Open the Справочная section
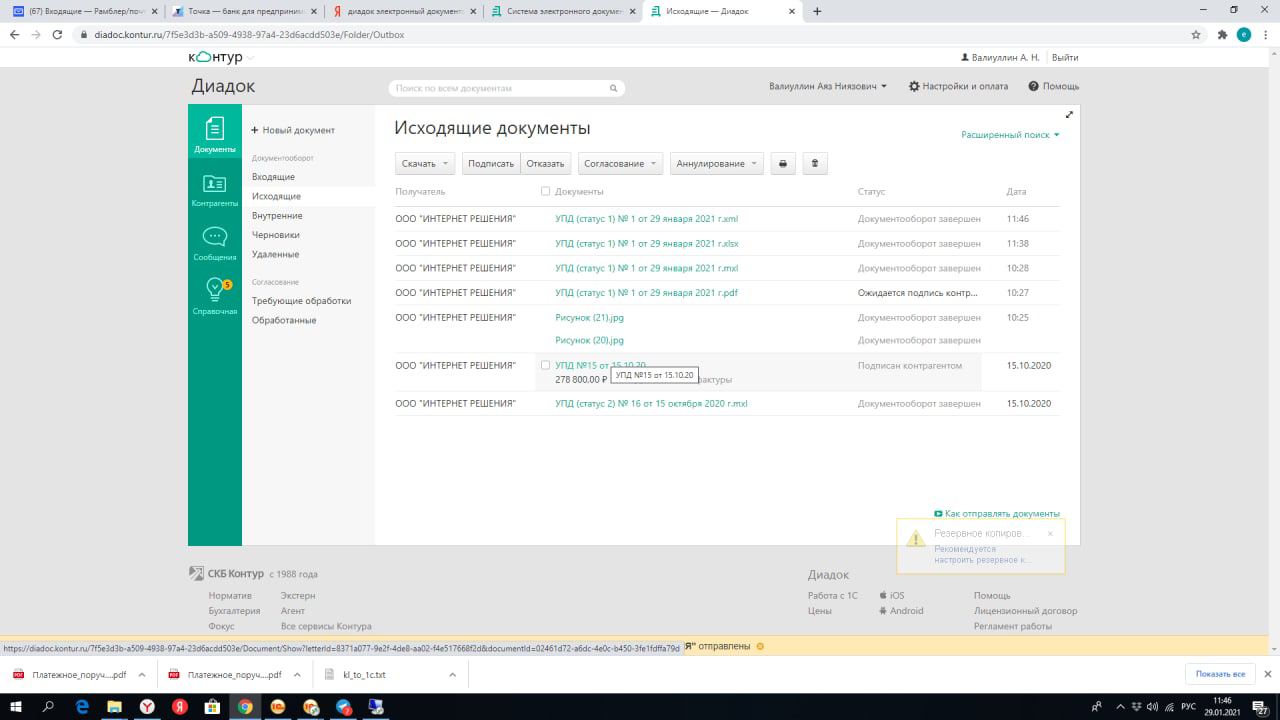The image size is (1280, 720). click(214, 297)
